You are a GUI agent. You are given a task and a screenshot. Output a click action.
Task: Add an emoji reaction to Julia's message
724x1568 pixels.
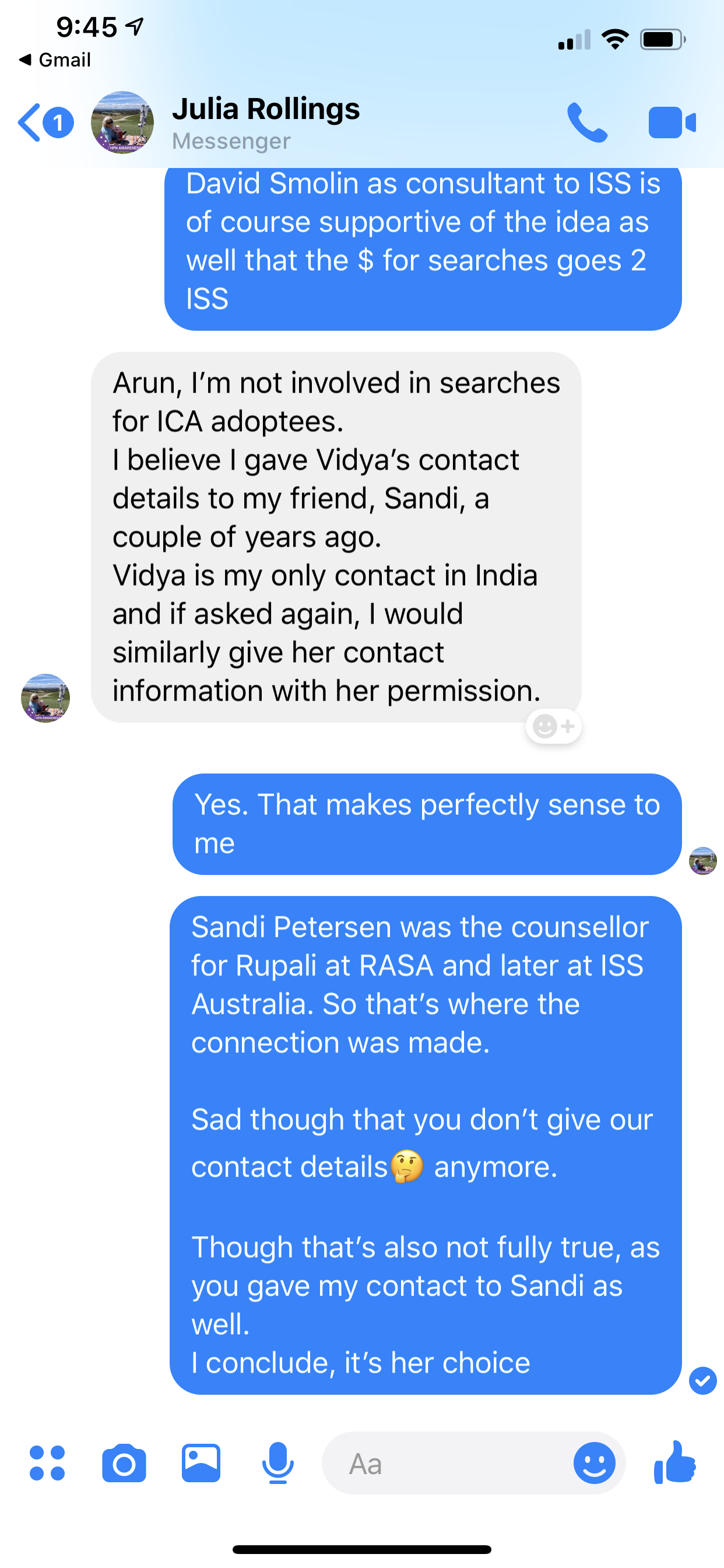point(554,726)
